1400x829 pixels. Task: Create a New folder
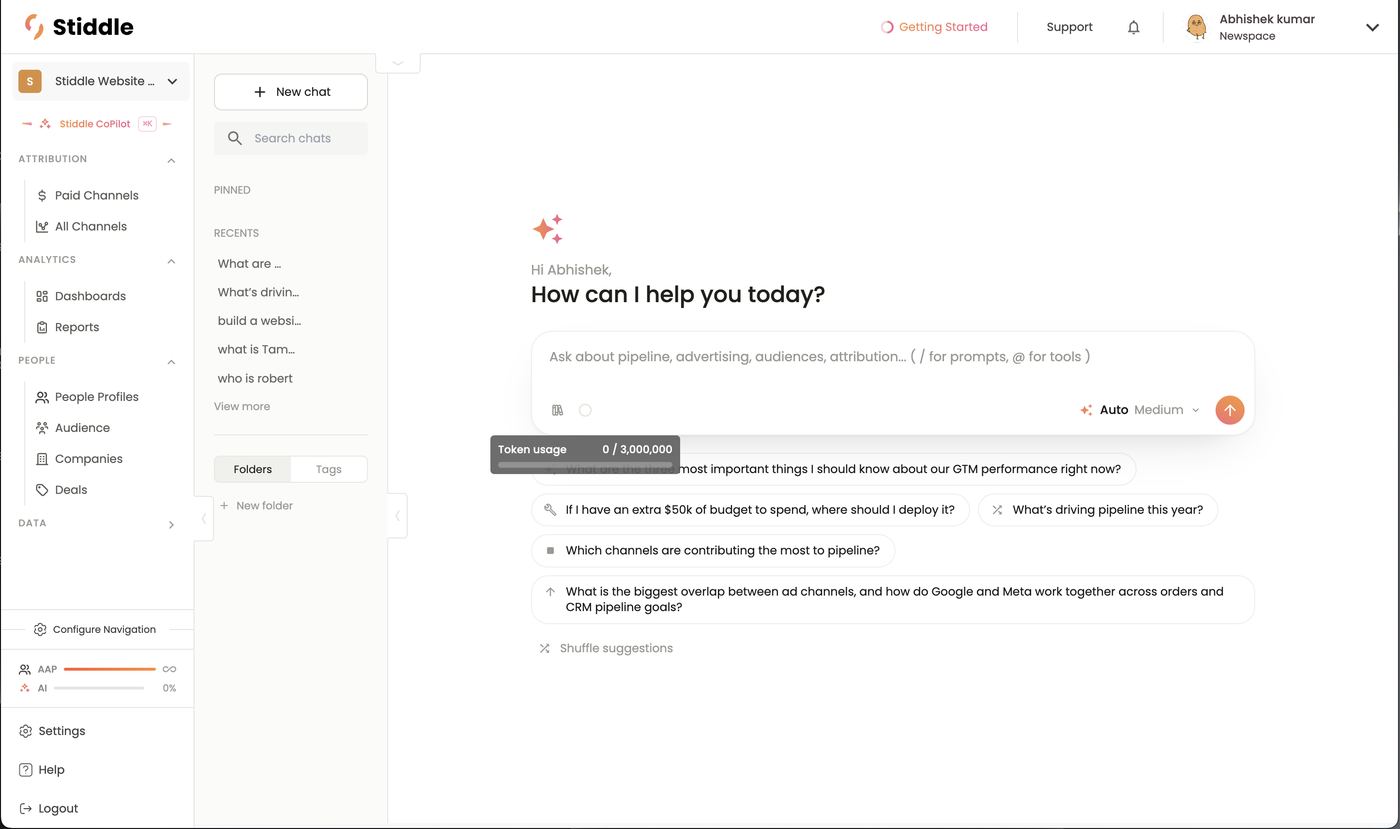tap(256, 506)
